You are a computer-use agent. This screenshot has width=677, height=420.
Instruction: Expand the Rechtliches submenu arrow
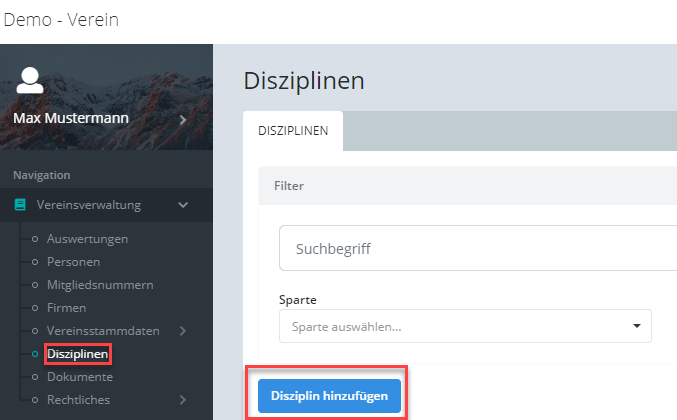[x=183, y=400]
